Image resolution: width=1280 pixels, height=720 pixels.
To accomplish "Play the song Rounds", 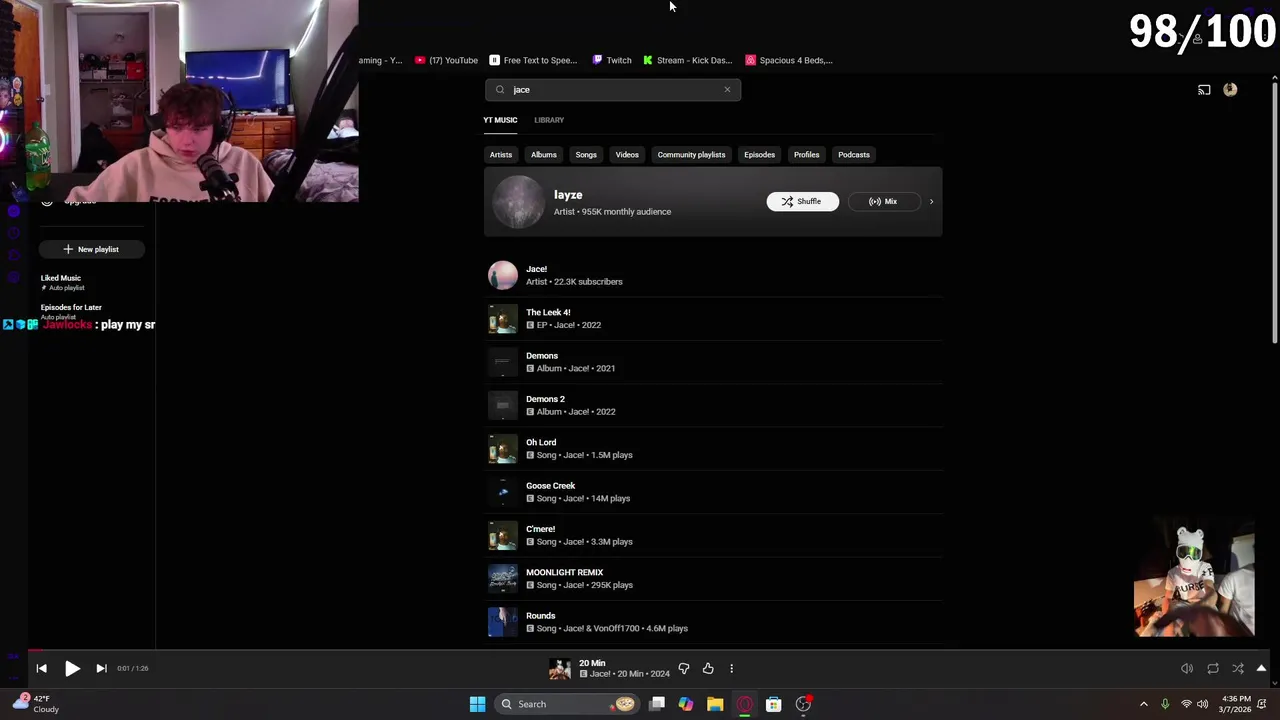I will (714, 622).
